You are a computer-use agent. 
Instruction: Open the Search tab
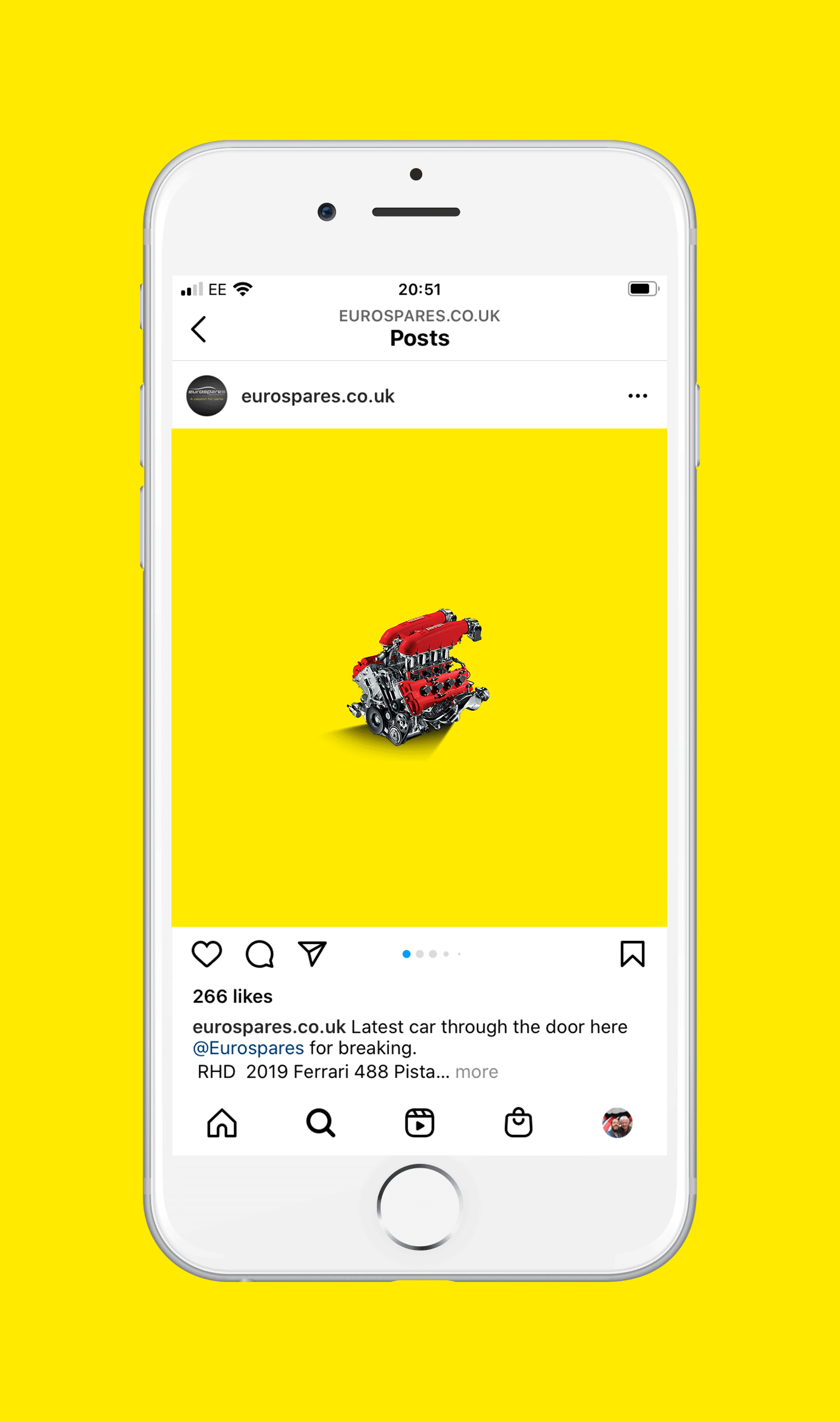[x=321, y=1122]
